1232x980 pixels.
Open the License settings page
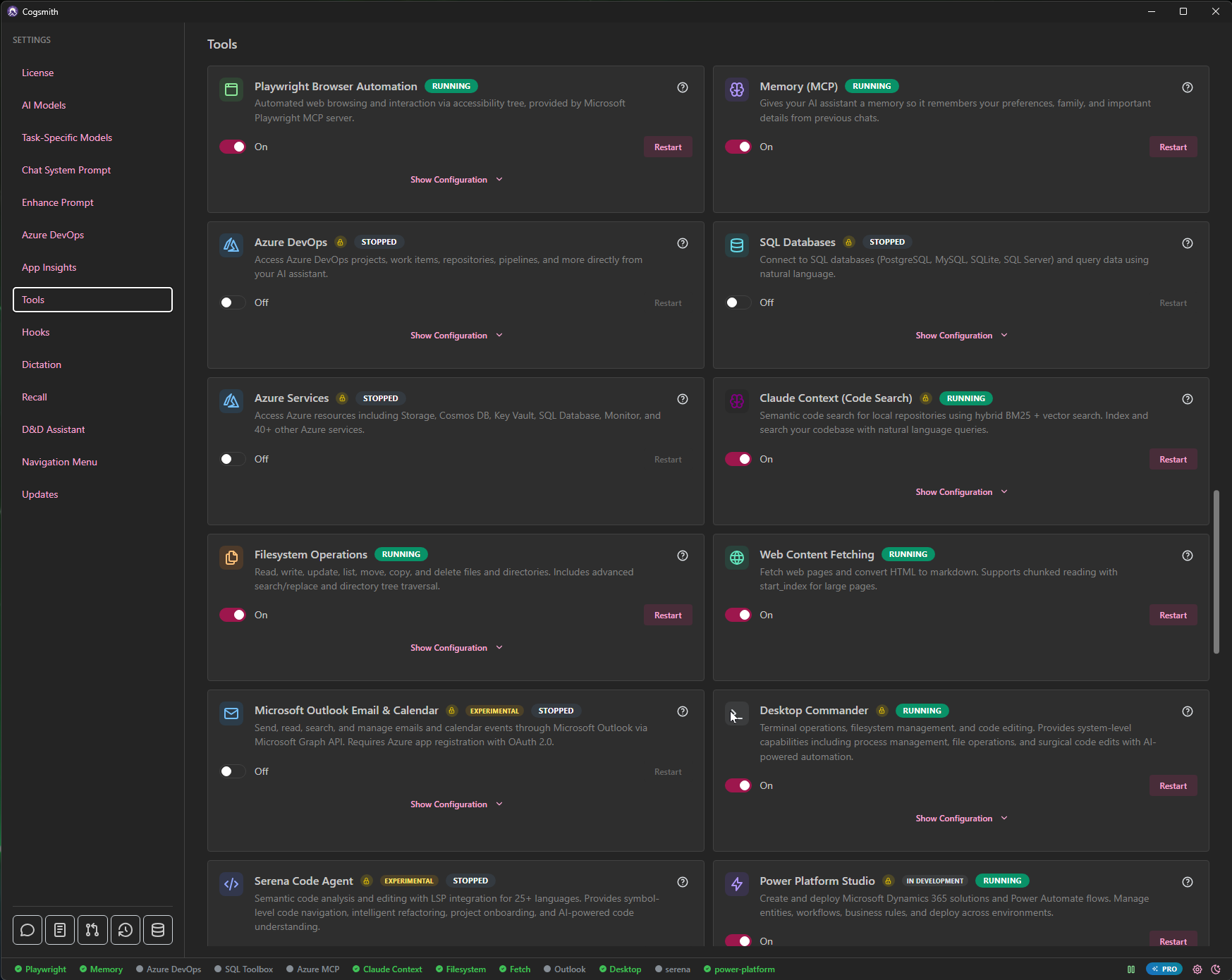tap(92, 73)
